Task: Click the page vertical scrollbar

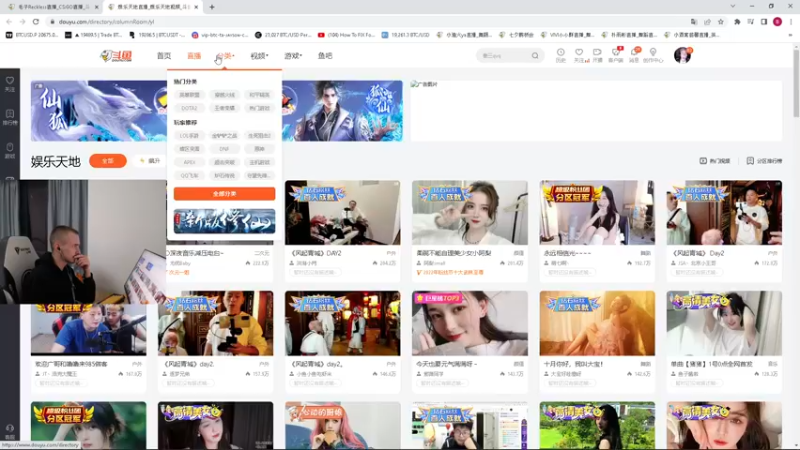Action: point(796,82)
